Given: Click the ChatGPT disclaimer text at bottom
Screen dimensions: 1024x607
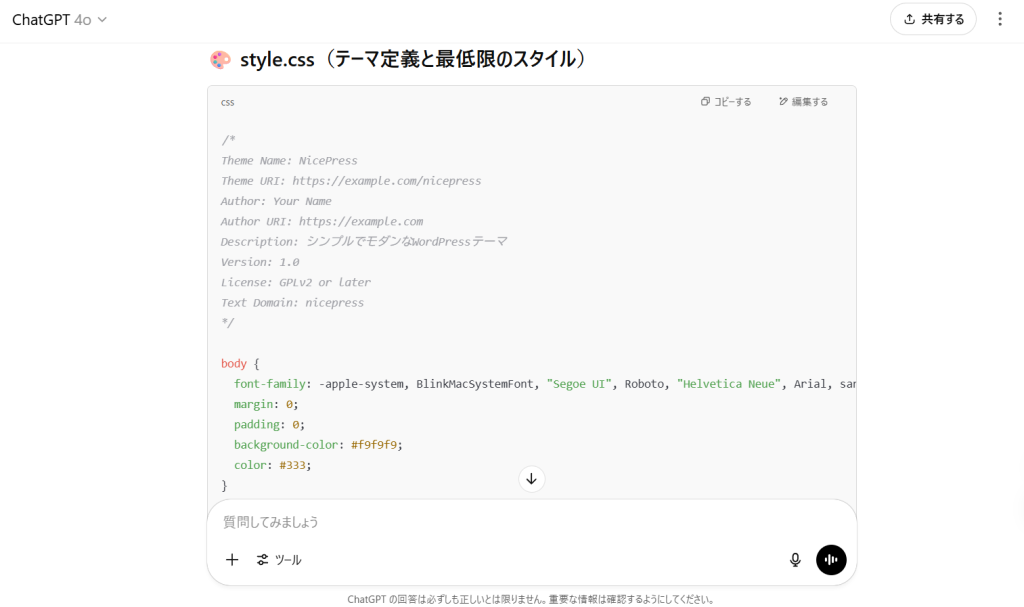Looking at the screenshot, I should (531, 599).
